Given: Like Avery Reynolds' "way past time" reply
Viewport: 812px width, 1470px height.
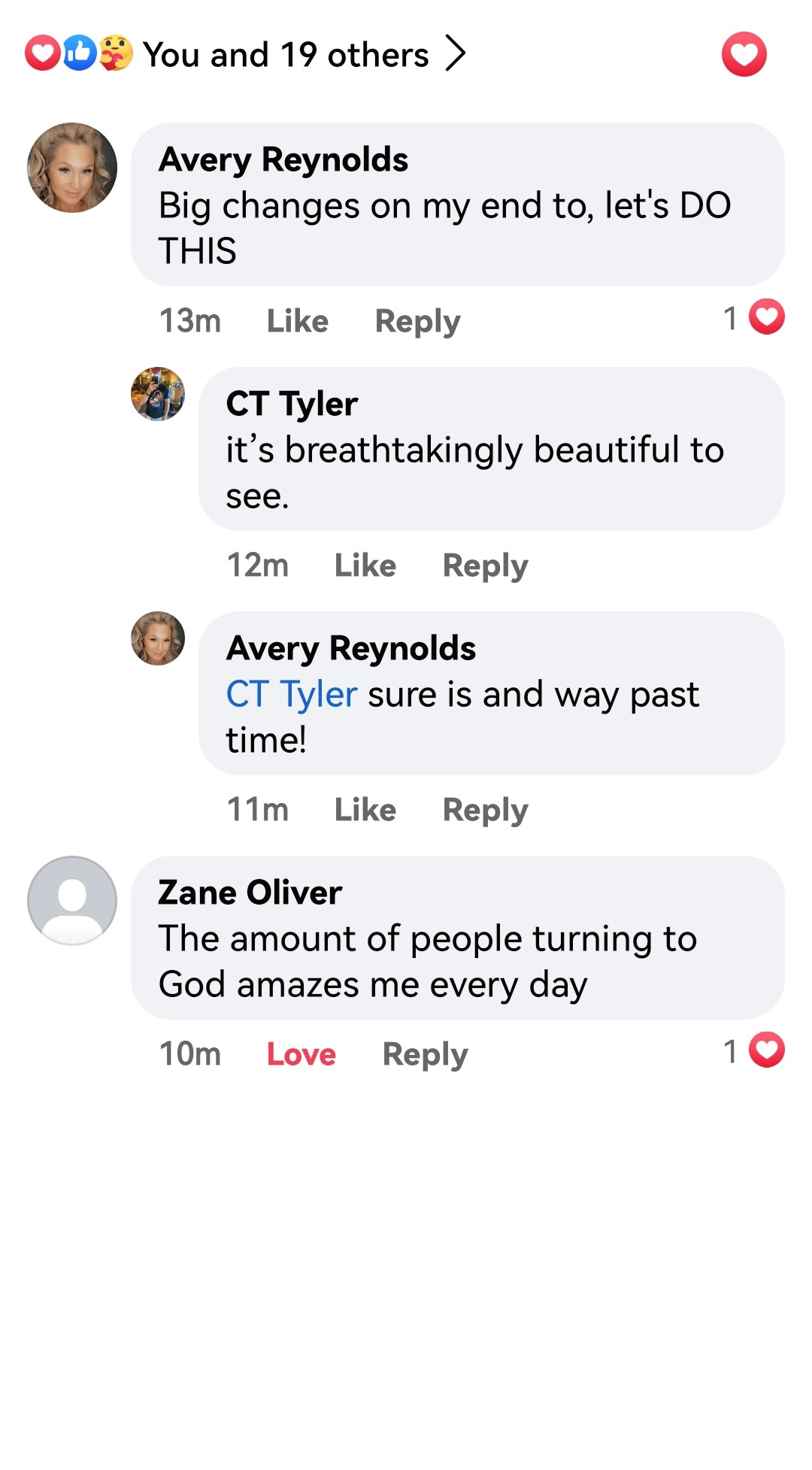Looking at the screenshot, I should (x=365, y=810).
